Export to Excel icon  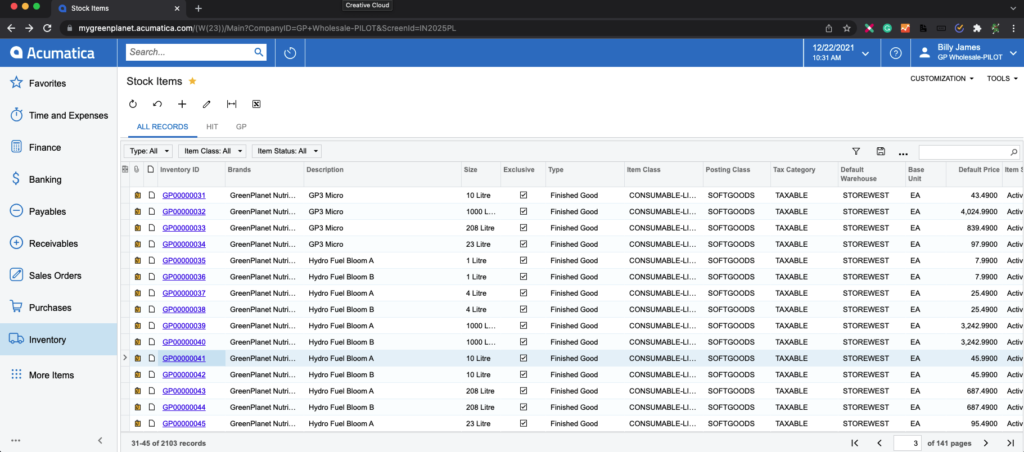[x=257, y=104]
